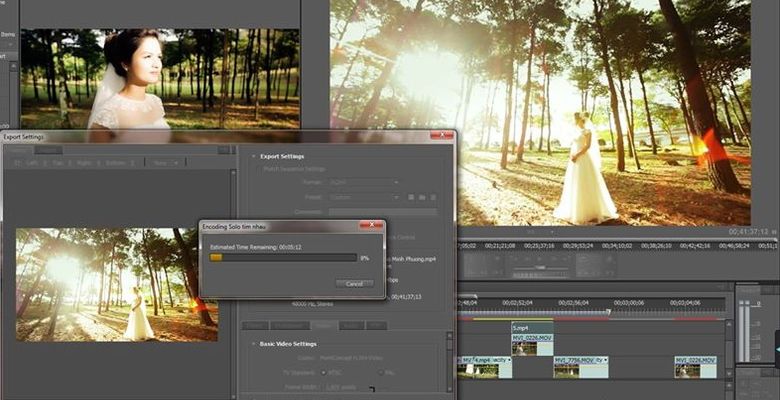780x400 pixels.
Task: Open the Audio tab
Action: tap(352, 325)
